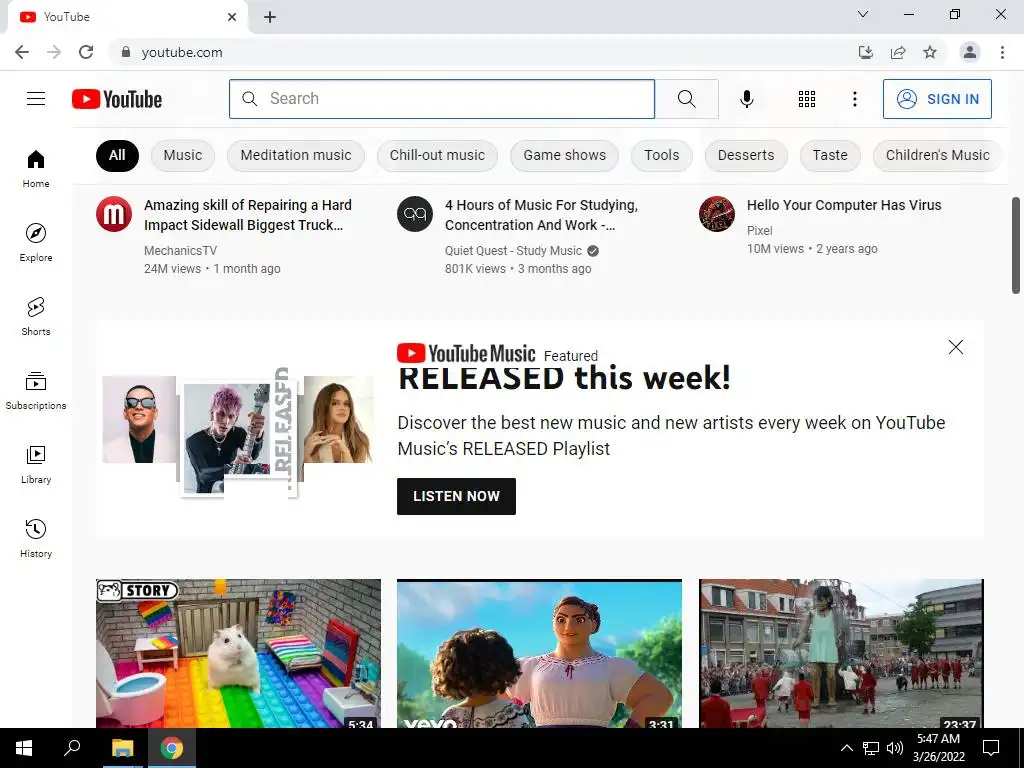The width and height of the screenshot is (1024, 768).
Task: Open volume control in system tray
Action: 895,748
